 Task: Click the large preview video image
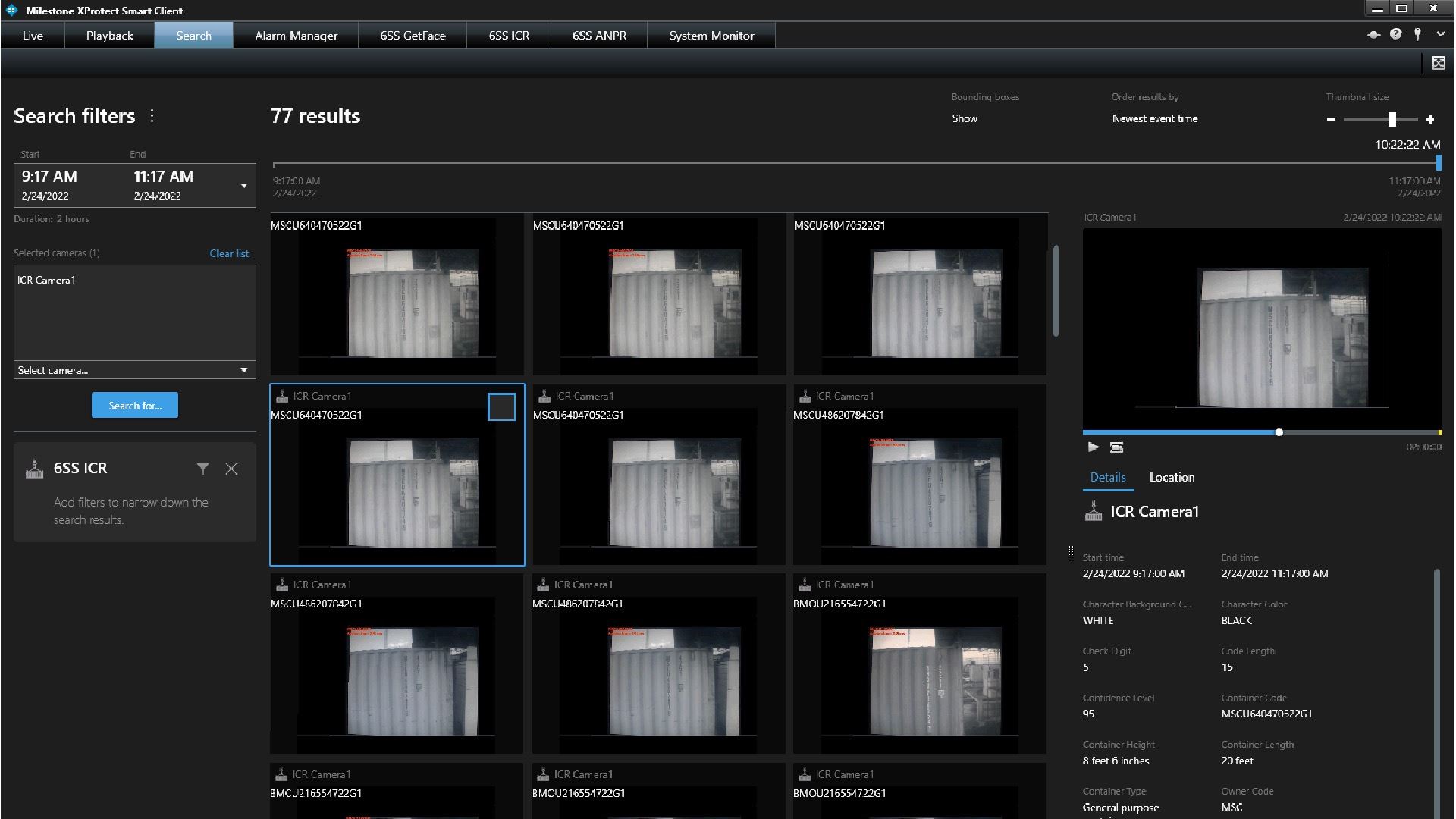tap(1262, 328)
